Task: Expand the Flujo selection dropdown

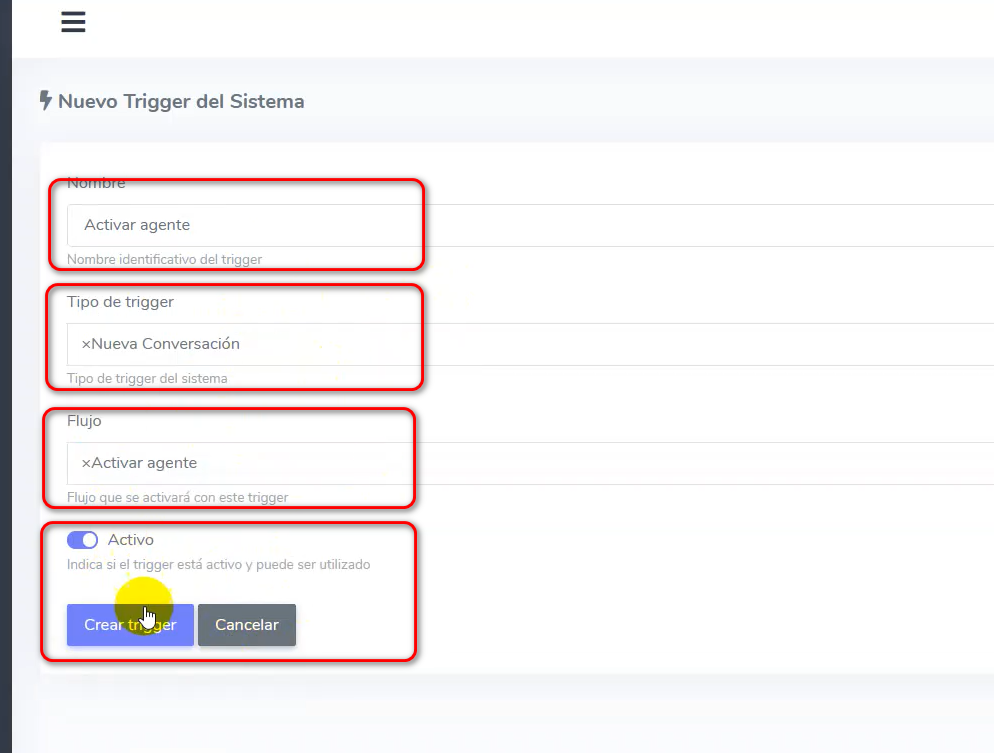Action: 600,463
